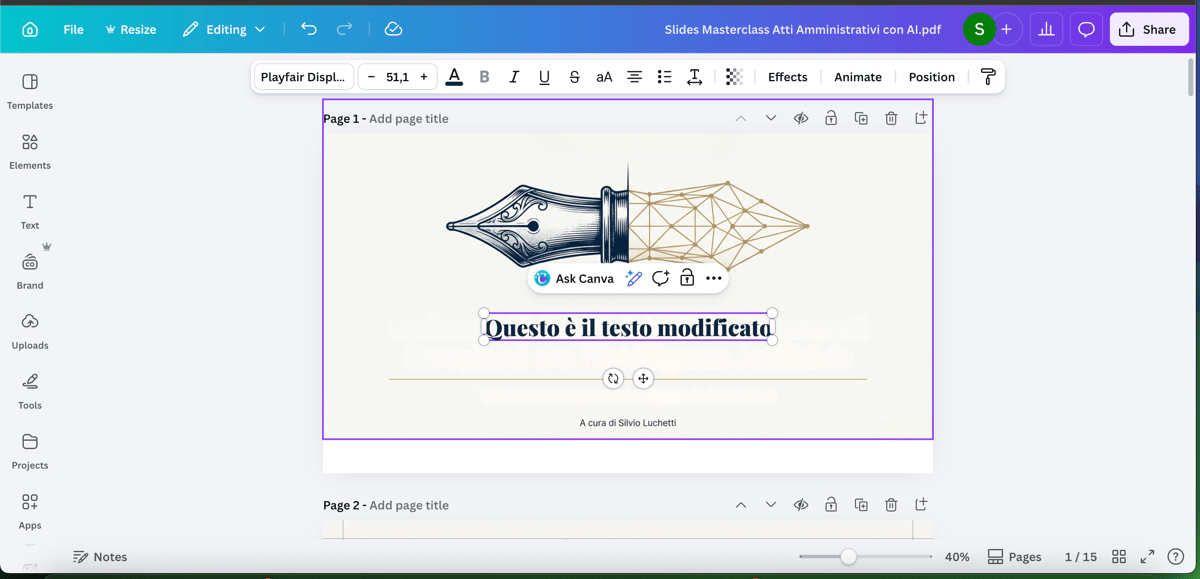1200x579 pixels.
Task: Duplicate Page 1 with duplicate icon
Action: click(861, 118)
